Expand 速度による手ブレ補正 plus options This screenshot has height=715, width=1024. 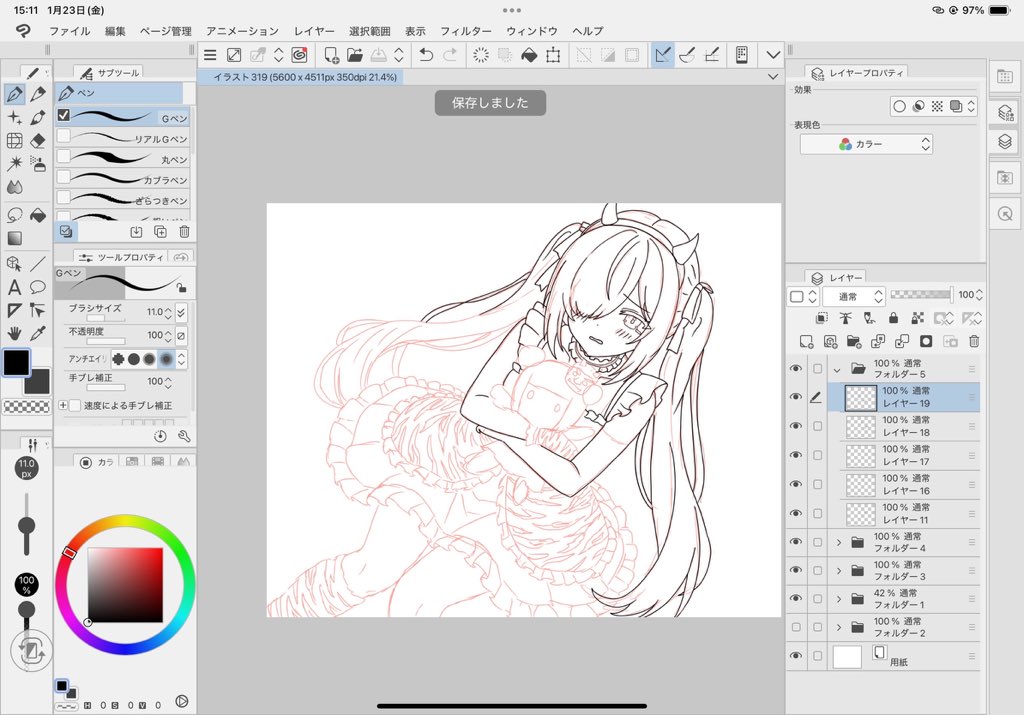[x=63, y=405]
